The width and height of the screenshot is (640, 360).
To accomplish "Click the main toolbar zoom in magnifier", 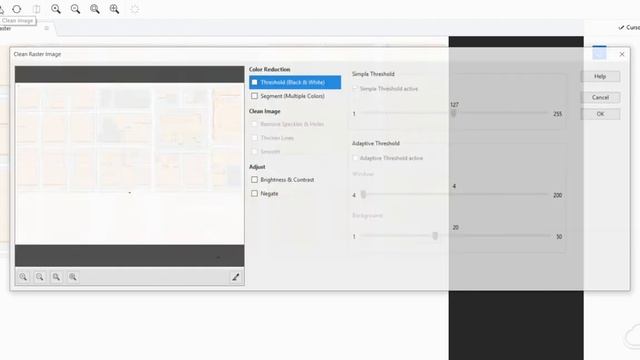I will [x=56, y=9].
